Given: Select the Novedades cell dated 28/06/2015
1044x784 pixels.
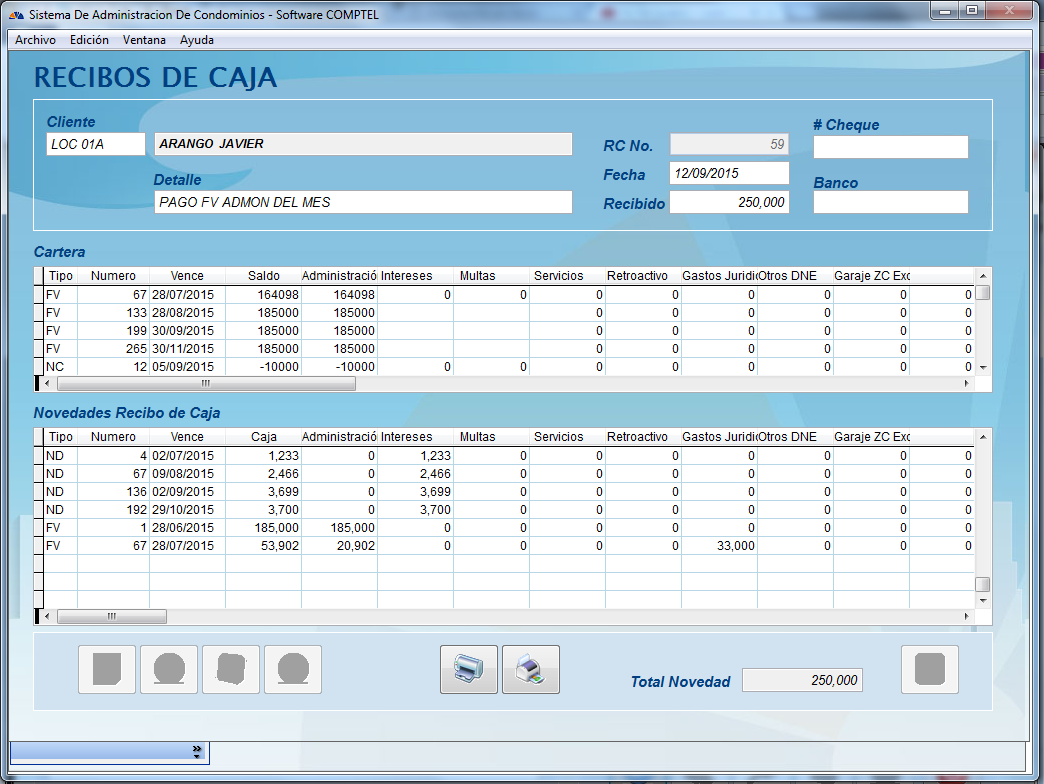Looking at the screenshot, I should [x=188, y=528].
